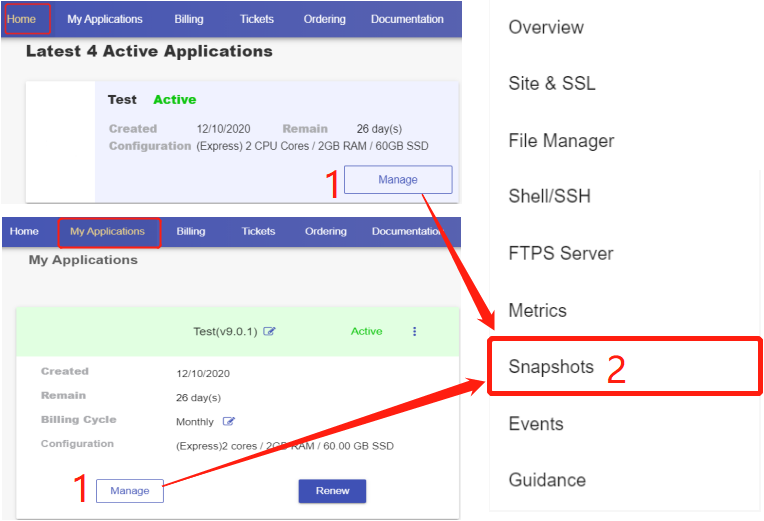Select the Shell/SSH menu entry

(x=549, y=197)
